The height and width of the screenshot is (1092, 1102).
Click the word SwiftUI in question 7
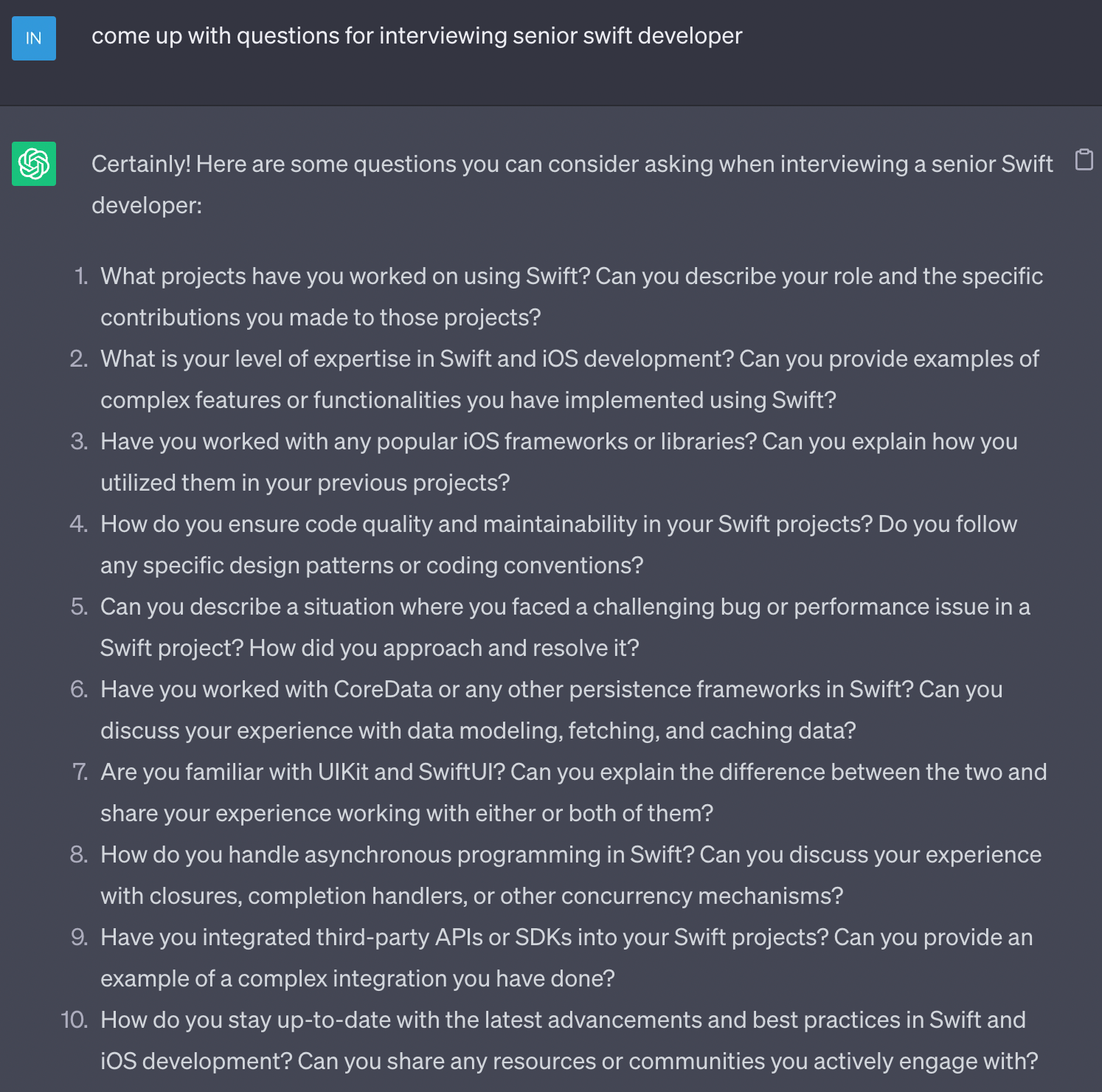(x=461, y=772)
